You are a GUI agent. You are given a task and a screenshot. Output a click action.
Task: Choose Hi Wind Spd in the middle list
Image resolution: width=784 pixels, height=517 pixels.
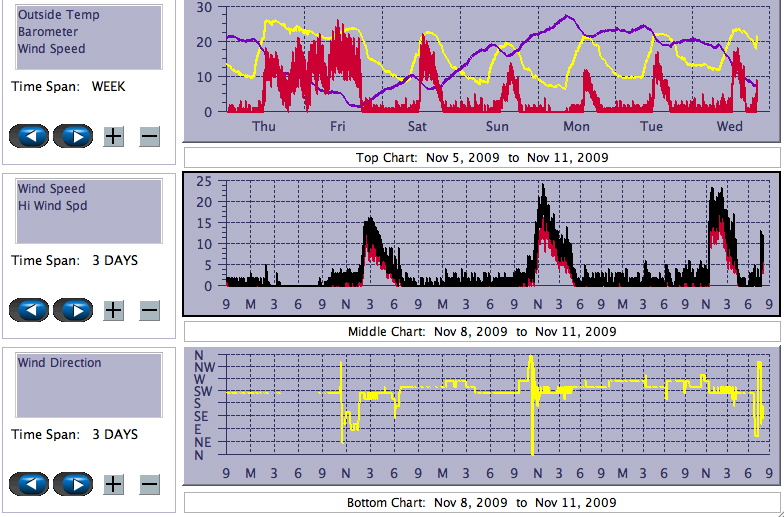52,206
